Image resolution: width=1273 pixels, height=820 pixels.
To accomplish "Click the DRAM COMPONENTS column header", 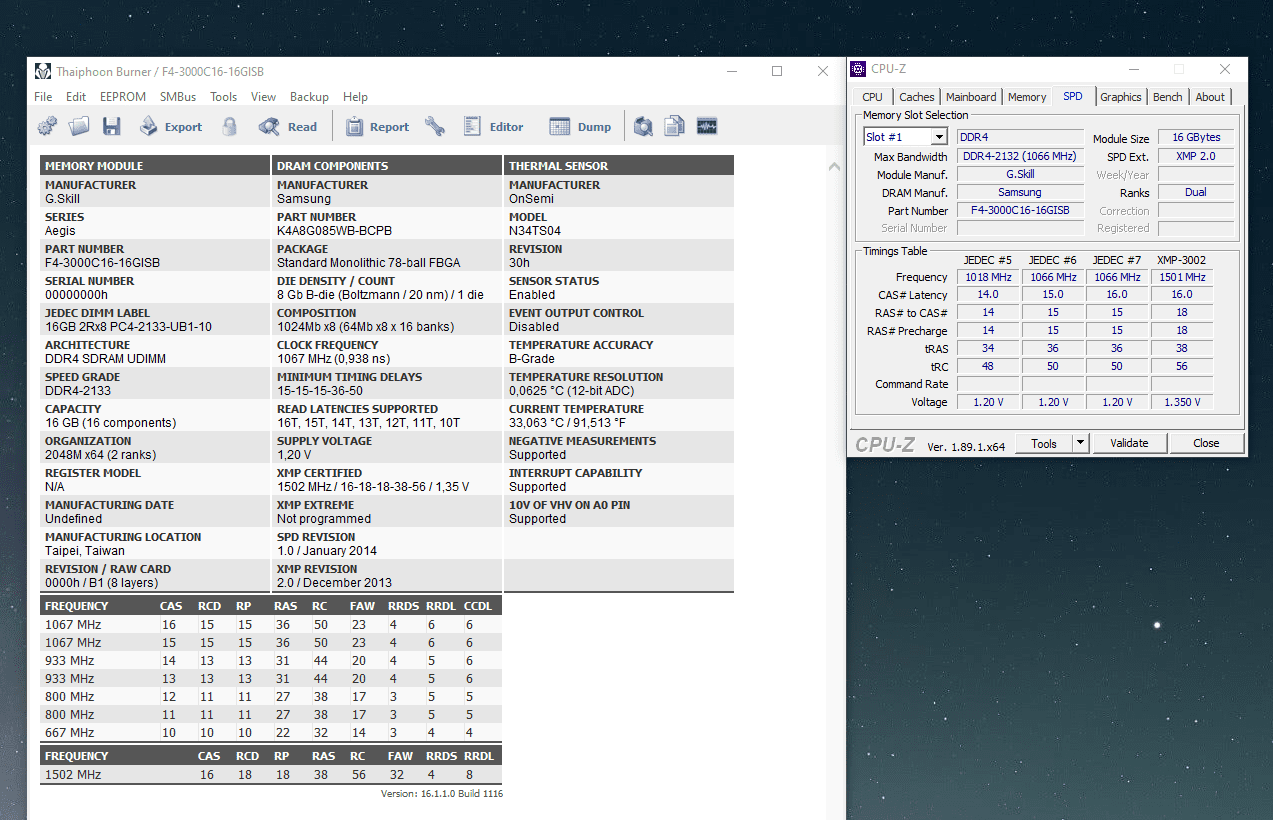I will point(387,165).
